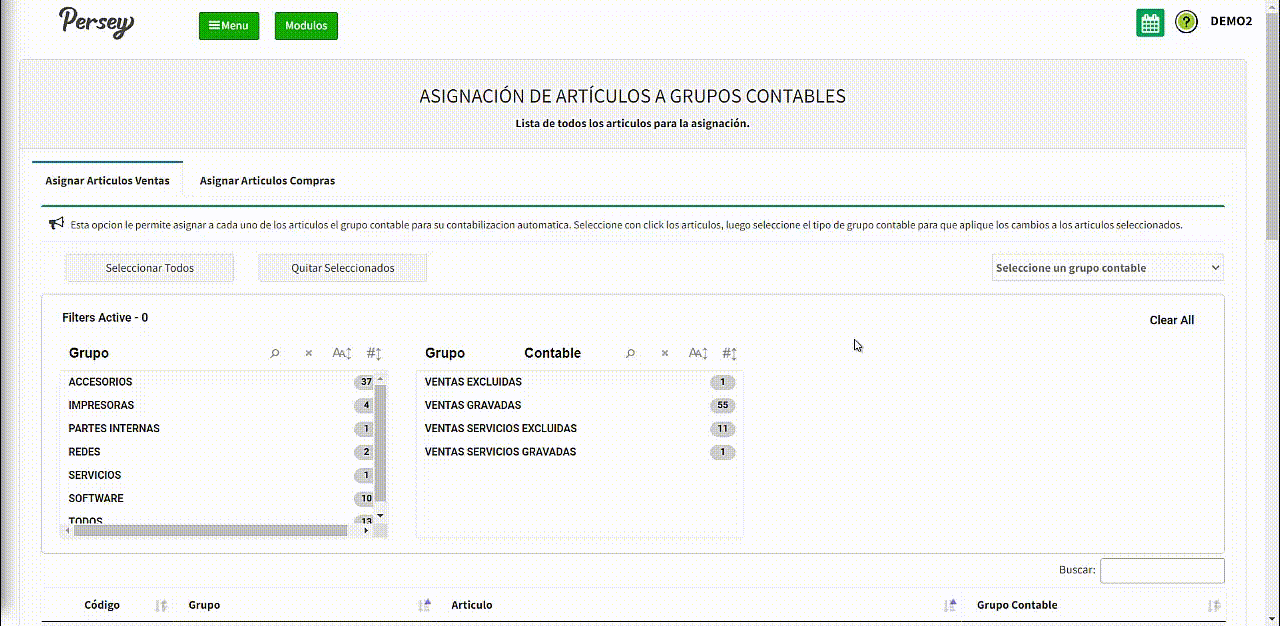Clear the Grupo pane selection with the x icon
1280x626 pixels.
(x=309, y=354)
